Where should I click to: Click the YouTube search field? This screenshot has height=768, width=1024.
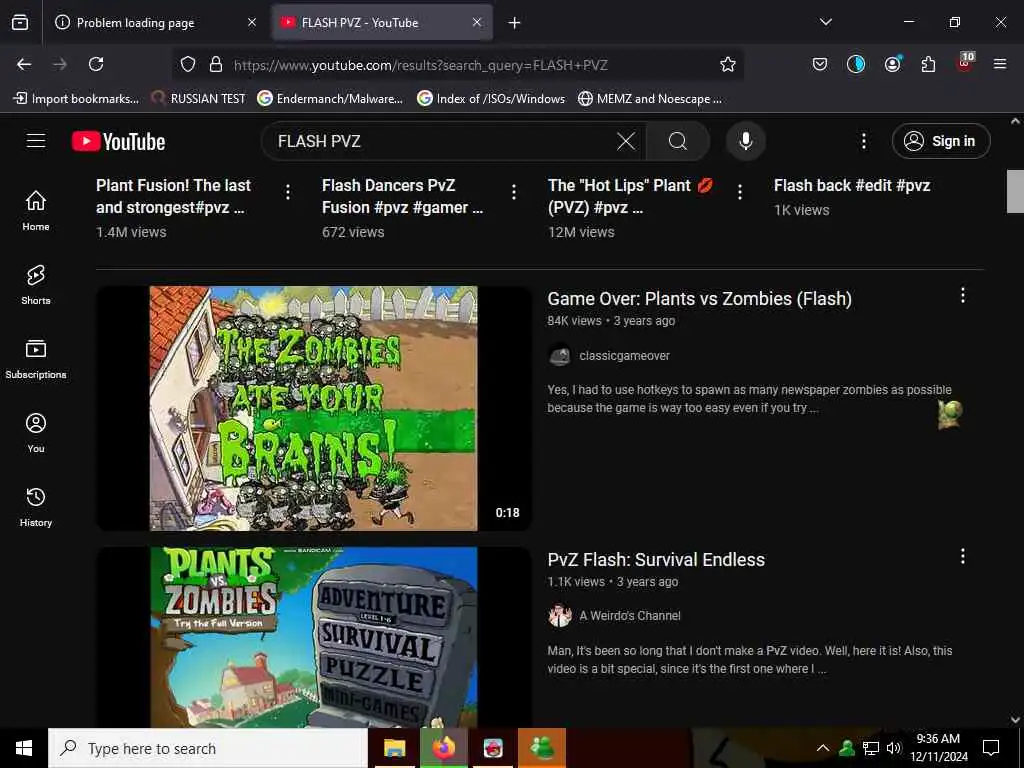coord(444,141)
